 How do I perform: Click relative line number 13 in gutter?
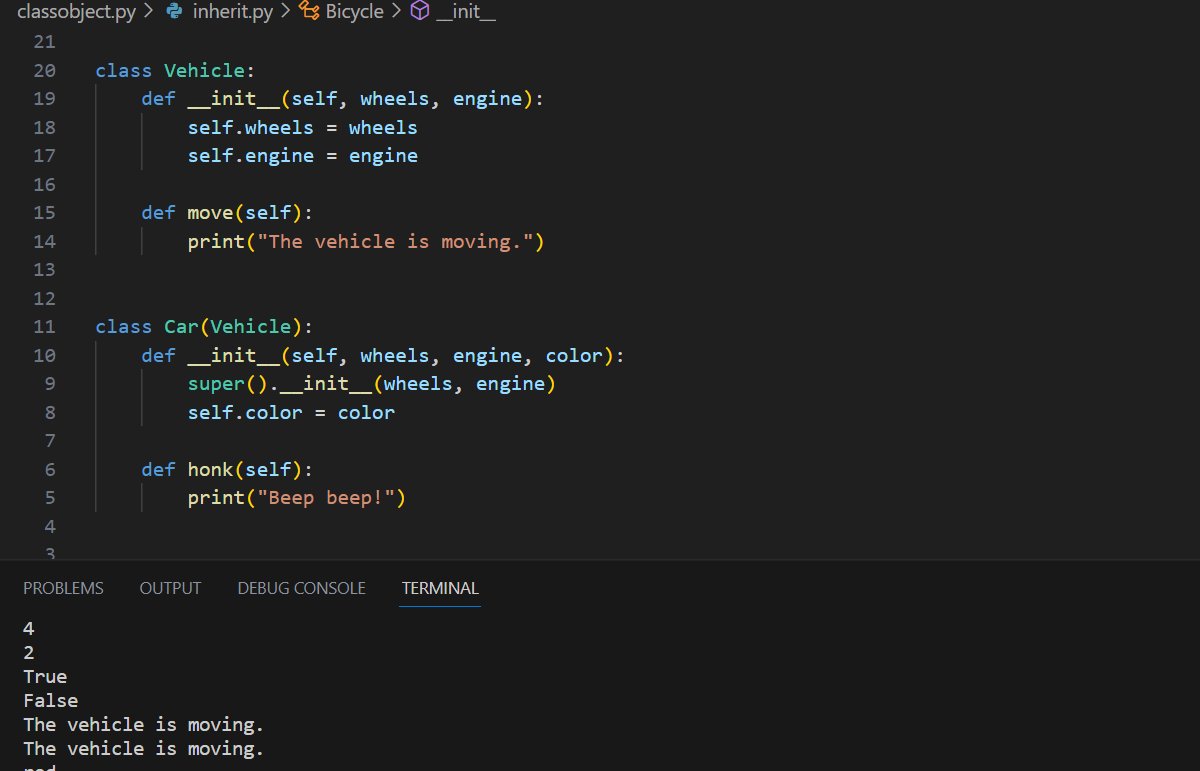click(x=44, y=269)
